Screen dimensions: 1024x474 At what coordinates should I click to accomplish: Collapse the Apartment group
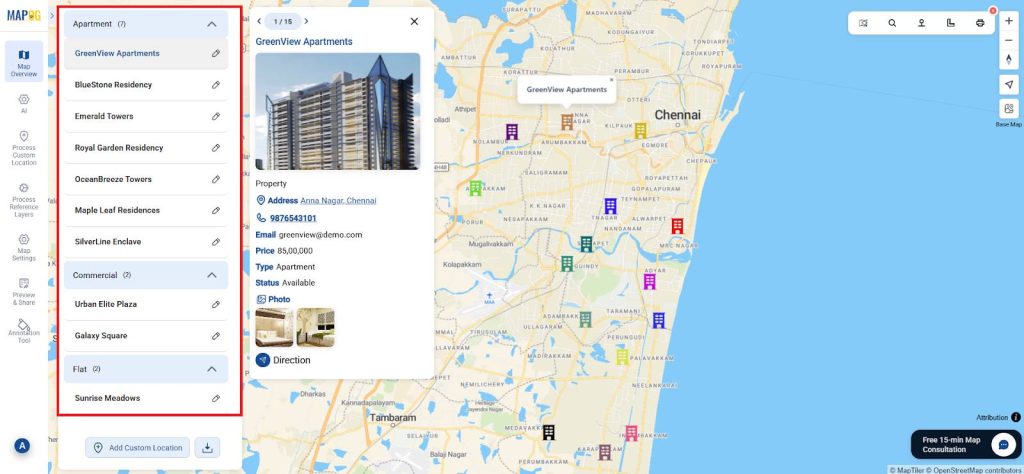point(211,24)
